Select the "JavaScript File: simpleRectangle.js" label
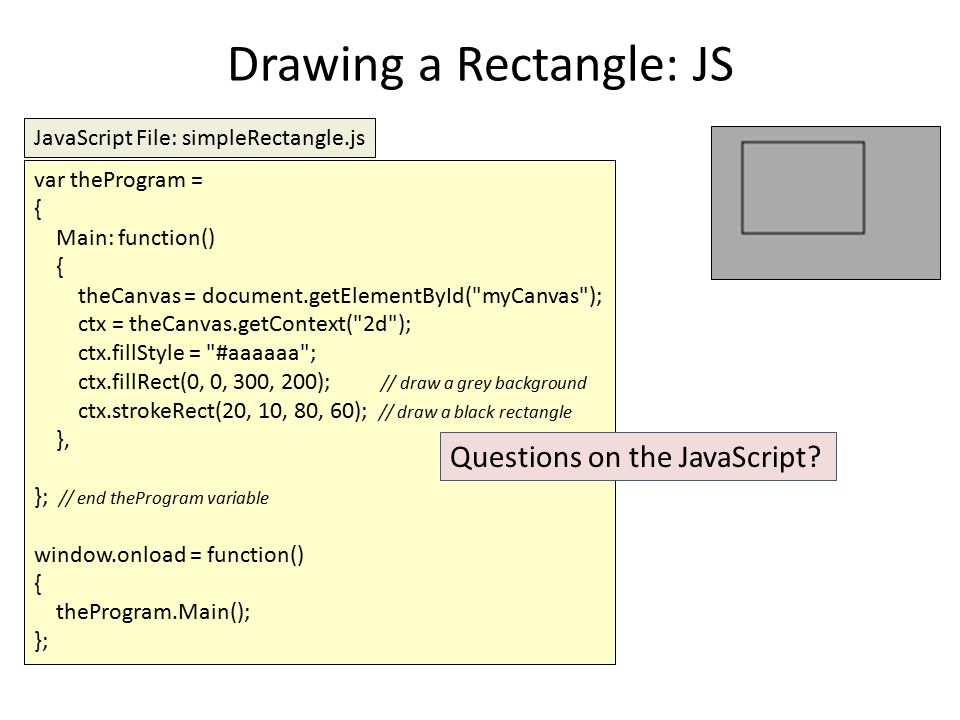This screenshot has height=720, width=960. (200, 138)
